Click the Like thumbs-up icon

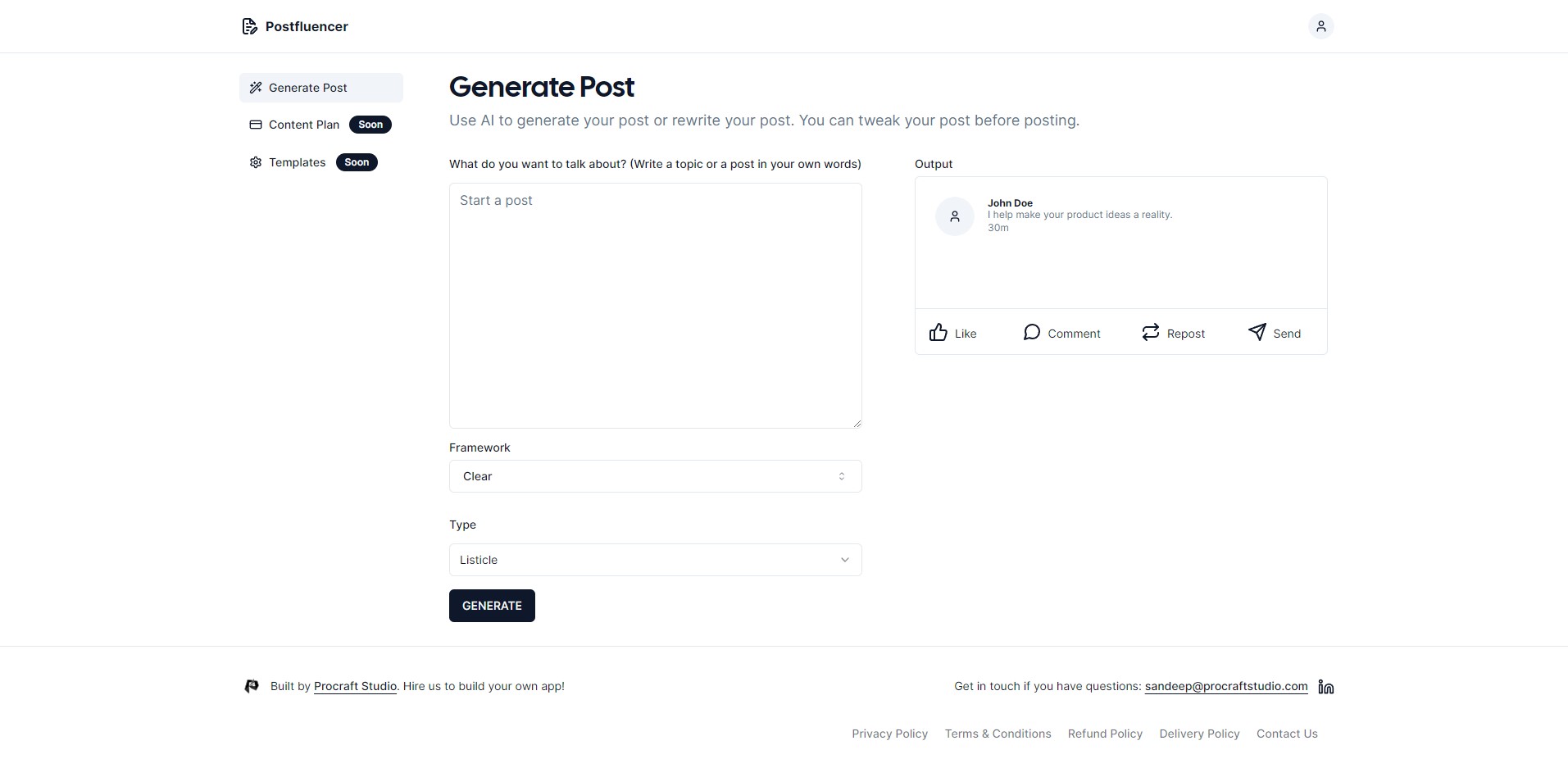click(939, 332)
